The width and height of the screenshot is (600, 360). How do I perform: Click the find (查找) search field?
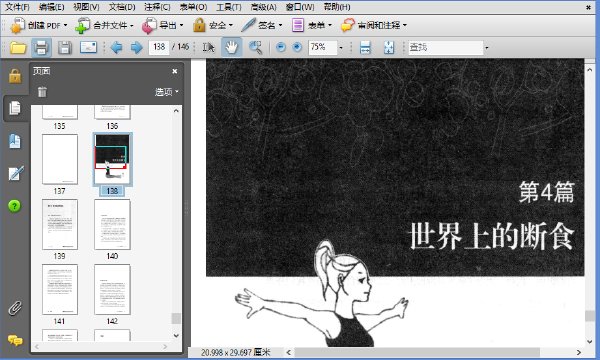pyautogui.click(x=446, y=47)
